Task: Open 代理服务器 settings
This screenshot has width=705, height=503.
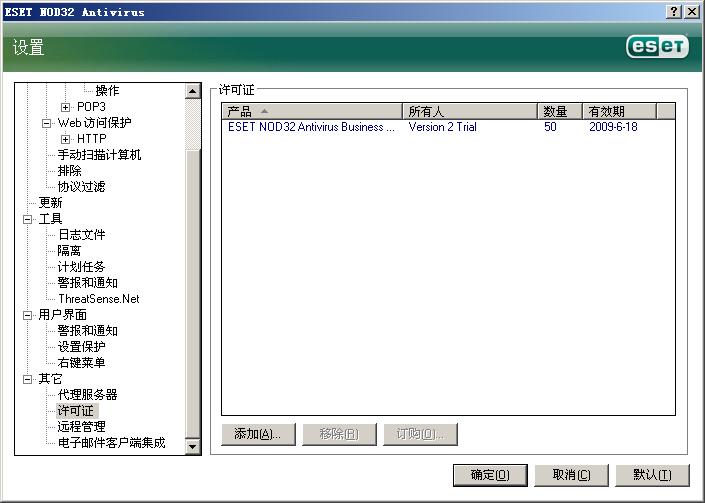Action: point(87,395)
